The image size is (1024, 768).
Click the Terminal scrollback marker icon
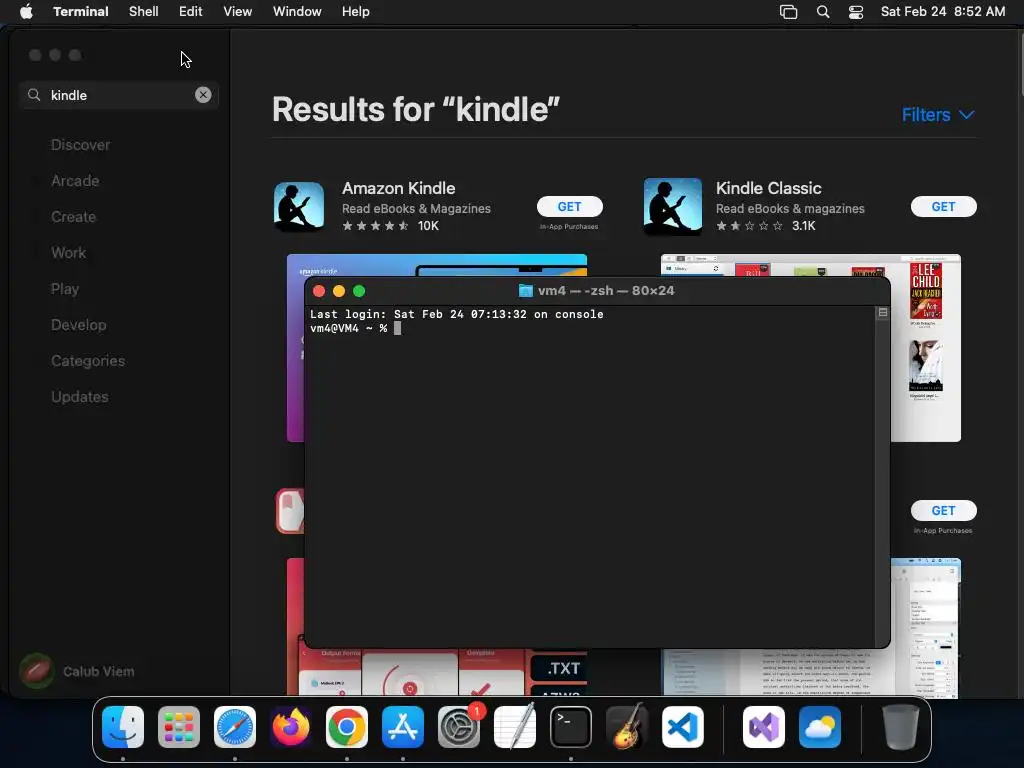(882, 313)
